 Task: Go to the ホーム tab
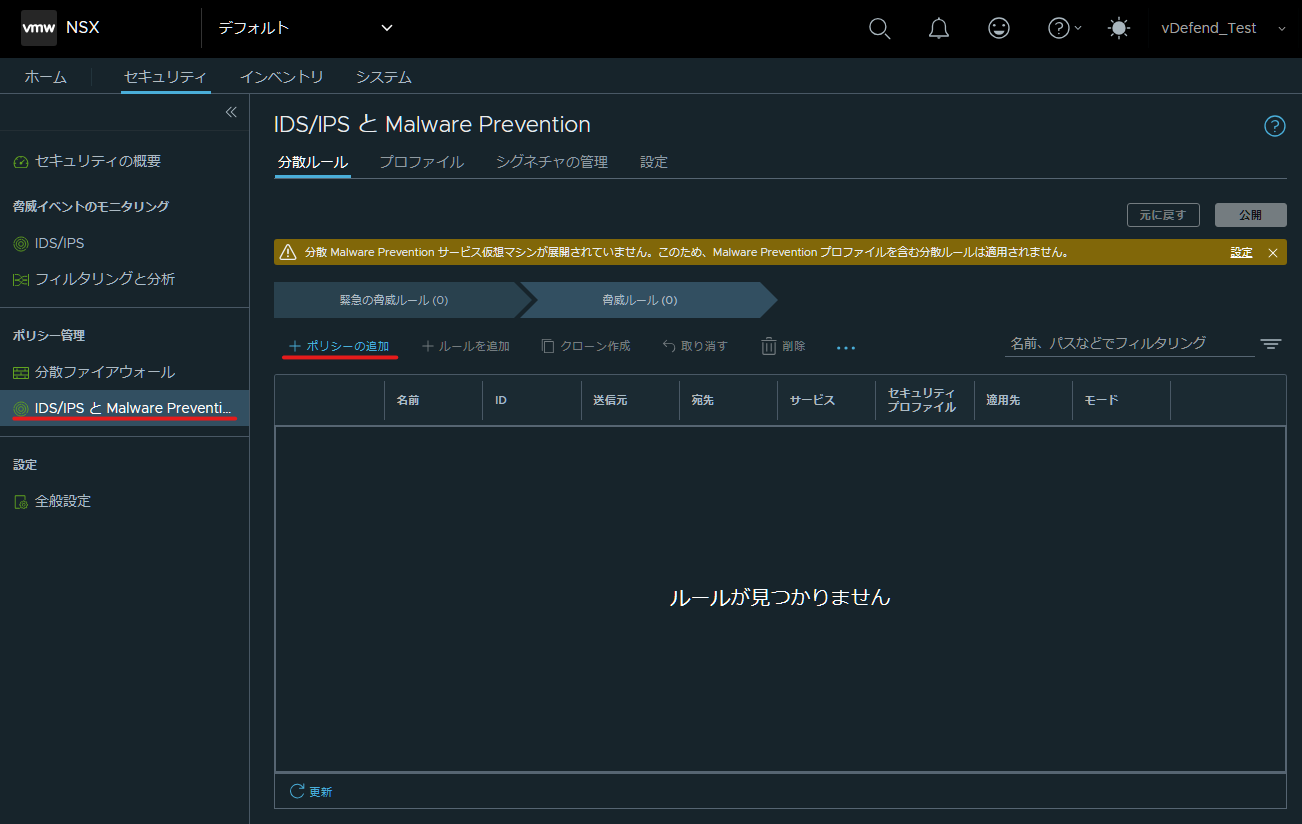click(x=46, y=77)
